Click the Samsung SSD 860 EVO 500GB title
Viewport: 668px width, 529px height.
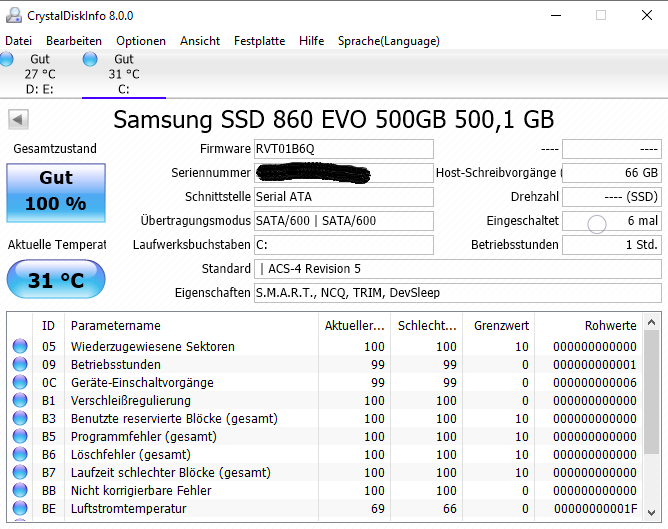tap(334, 119)
